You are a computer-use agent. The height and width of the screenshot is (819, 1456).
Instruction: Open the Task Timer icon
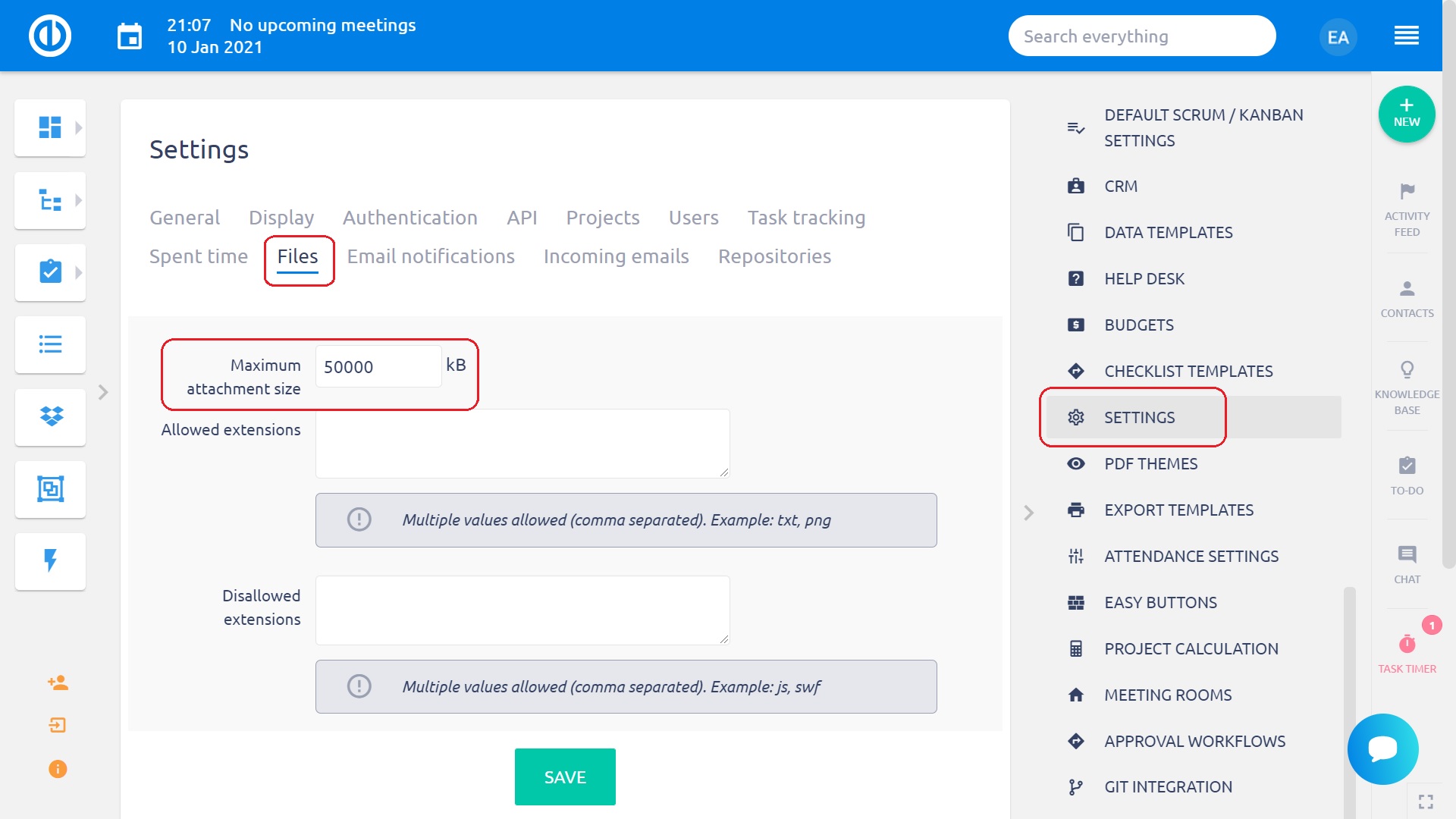click(1407, 645)
